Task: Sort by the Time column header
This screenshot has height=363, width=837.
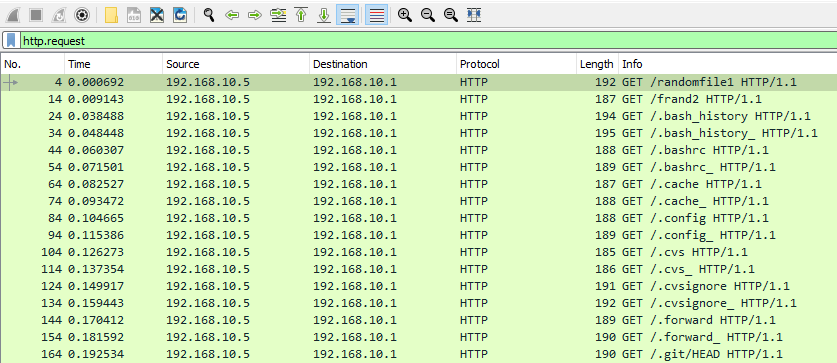Action: tap(114, 64)
